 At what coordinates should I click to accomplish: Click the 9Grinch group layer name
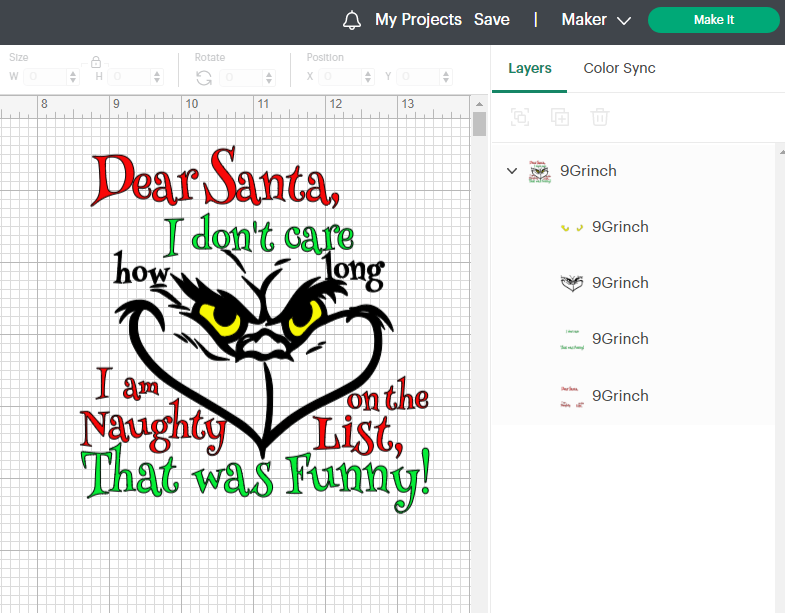click(x=588, y=171)
